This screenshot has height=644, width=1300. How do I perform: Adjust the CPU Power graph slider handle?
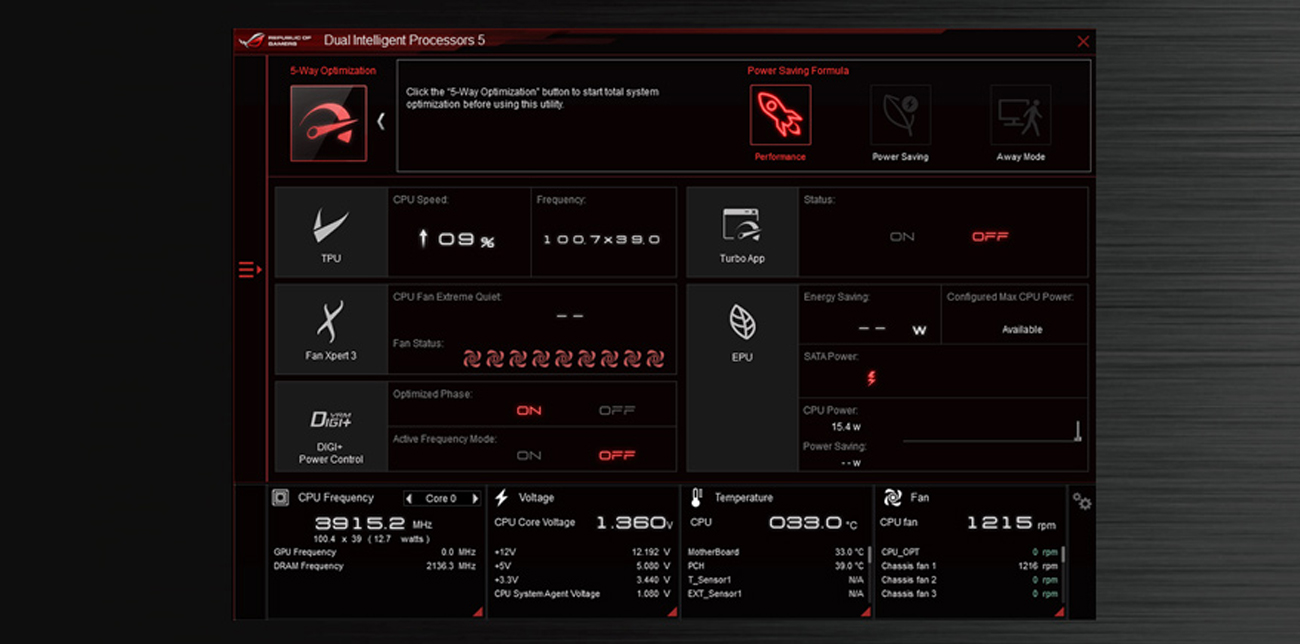click(x=1078, y=431)
